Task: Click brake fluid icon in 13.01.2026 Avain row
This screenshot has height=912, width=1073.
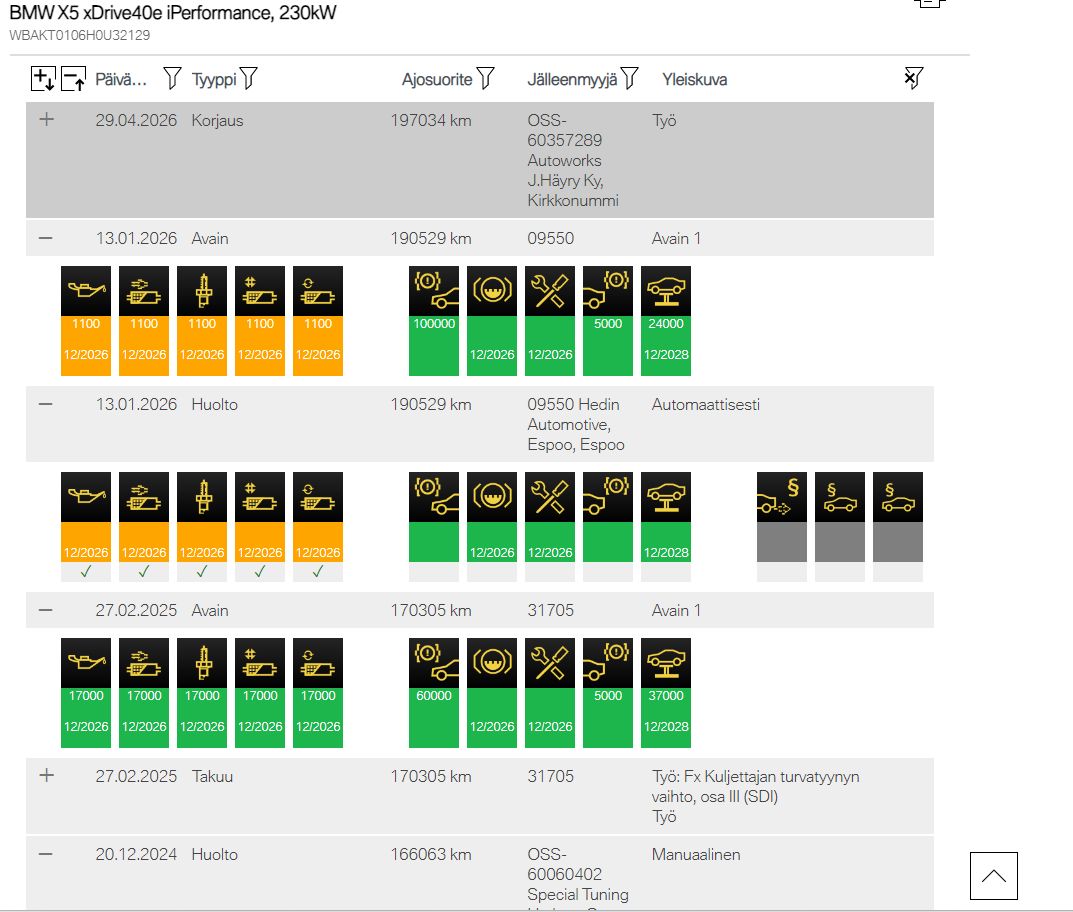Action: coord(492,291)
